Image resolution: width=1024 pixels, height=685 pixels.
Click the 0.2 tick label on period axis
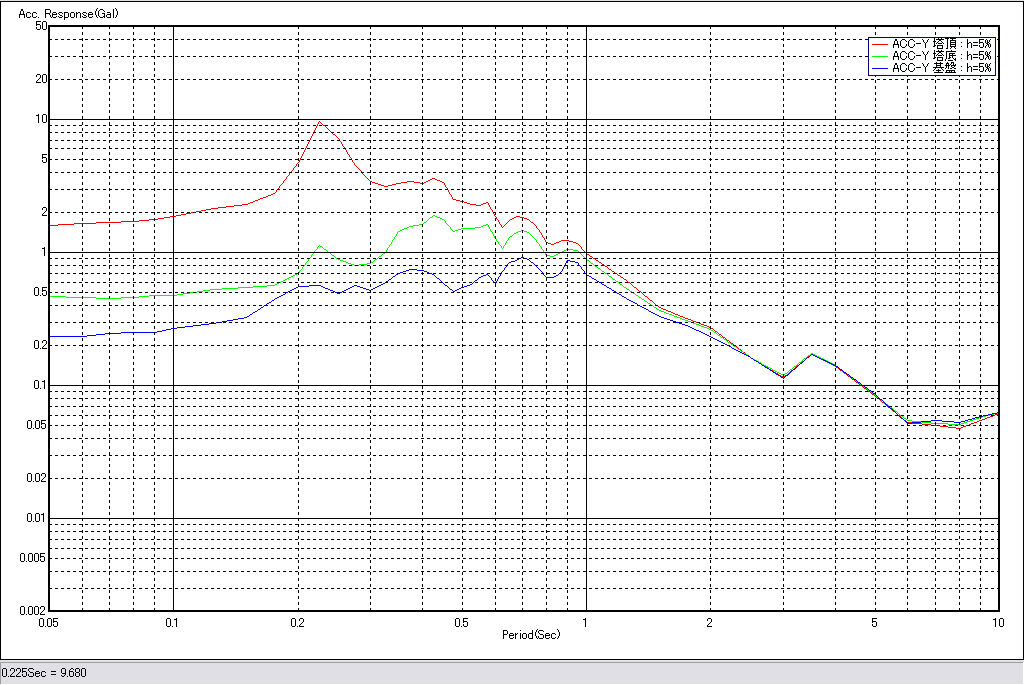(x=297, y=622)
